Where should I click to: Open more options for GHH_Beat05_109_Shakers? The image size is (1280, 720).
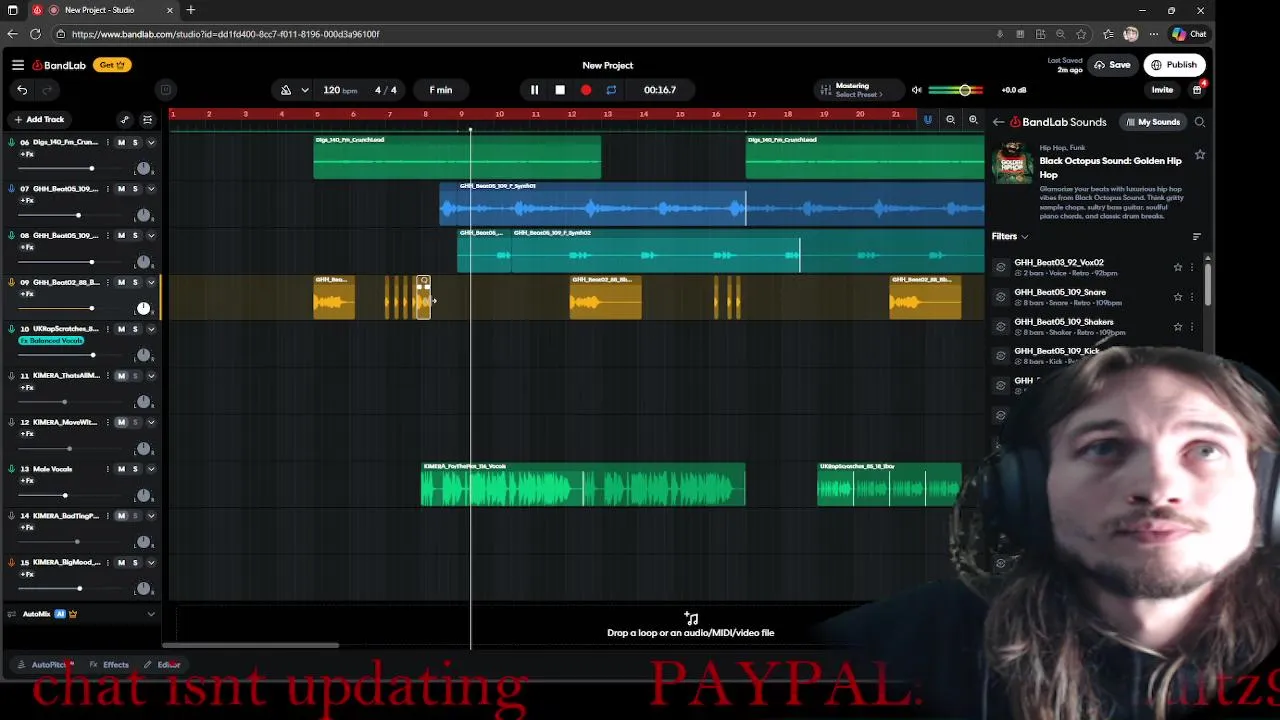tap(1192, 327)
